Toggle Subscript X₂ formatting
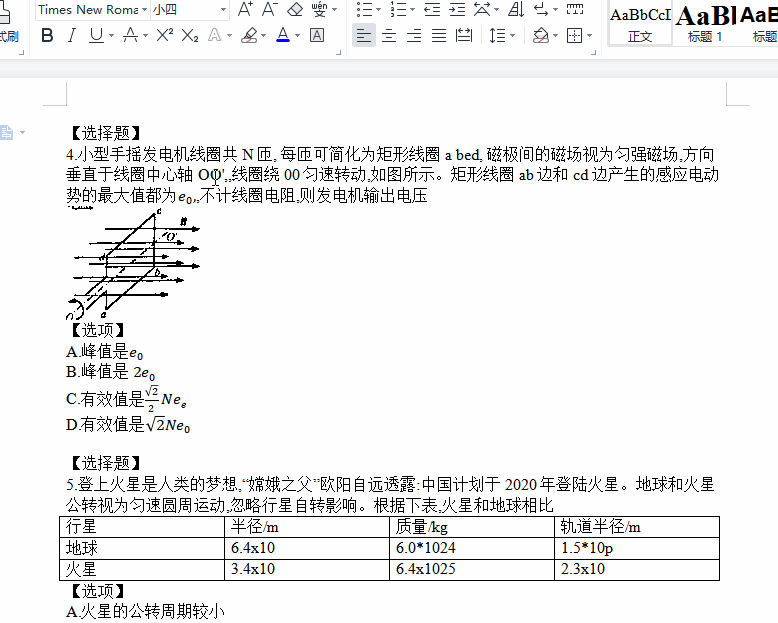This screenshot has width=778, height=623. click(x=190, y=35)
